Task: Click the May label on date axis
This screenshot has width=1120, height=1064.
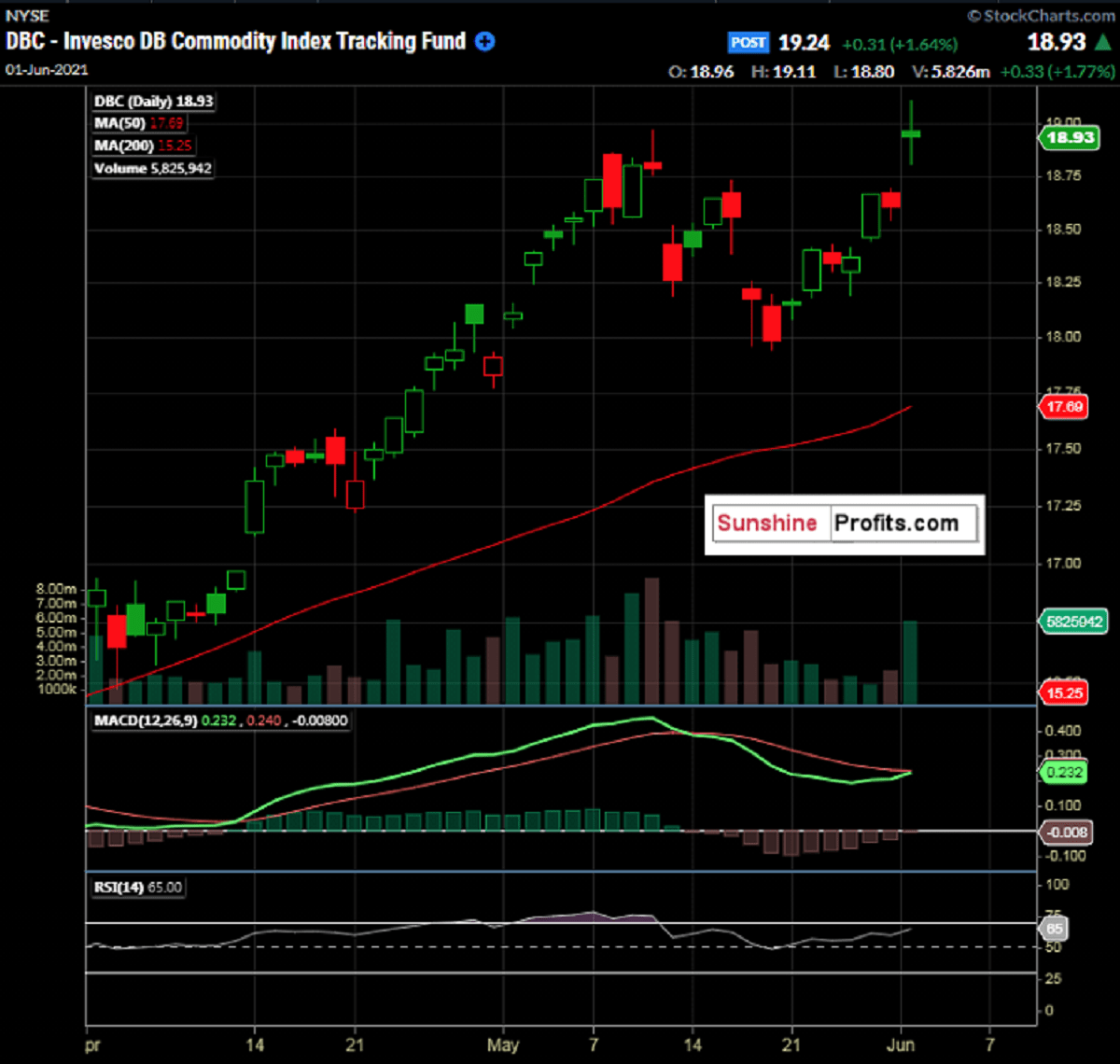Action: [x=502, y=1044]
